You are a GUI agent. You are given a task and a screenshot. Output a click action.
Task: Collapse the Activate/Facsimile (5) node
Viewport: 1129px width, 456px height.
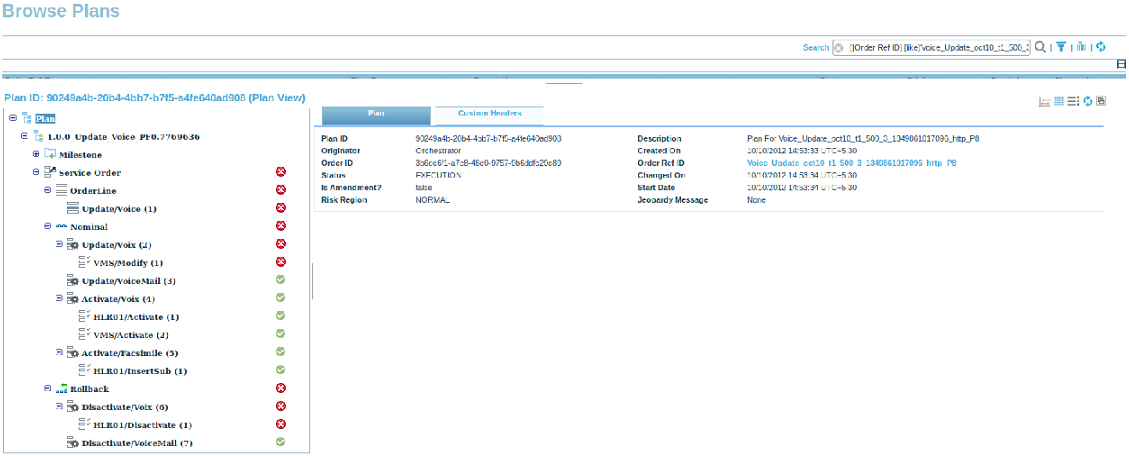(59, 352)
